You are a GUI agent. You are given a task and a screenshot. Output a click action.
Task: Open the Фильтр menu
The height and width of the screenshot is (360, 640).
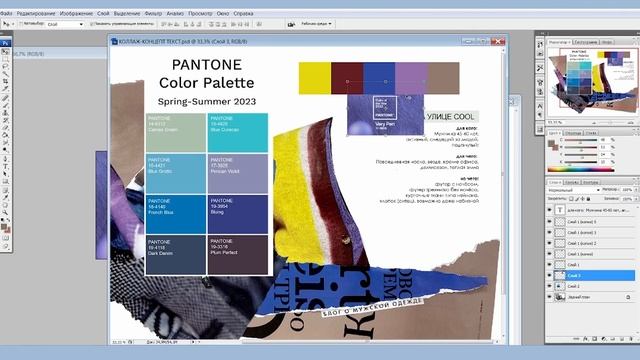click(x=153, y=13)
